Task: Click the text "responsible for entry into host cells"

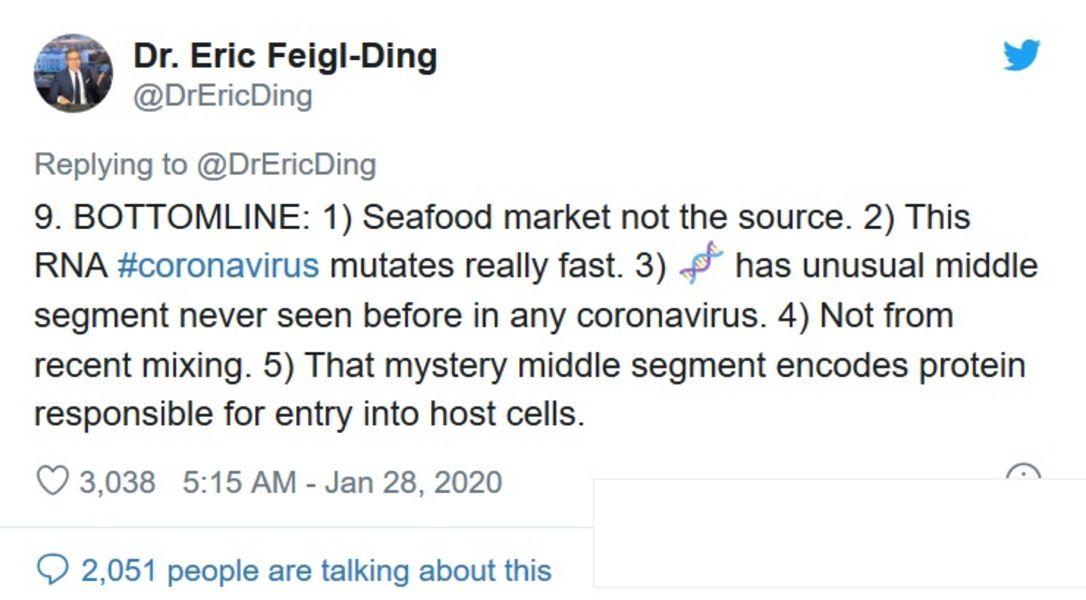Action: pyautogui.click(x=308, y=414)
